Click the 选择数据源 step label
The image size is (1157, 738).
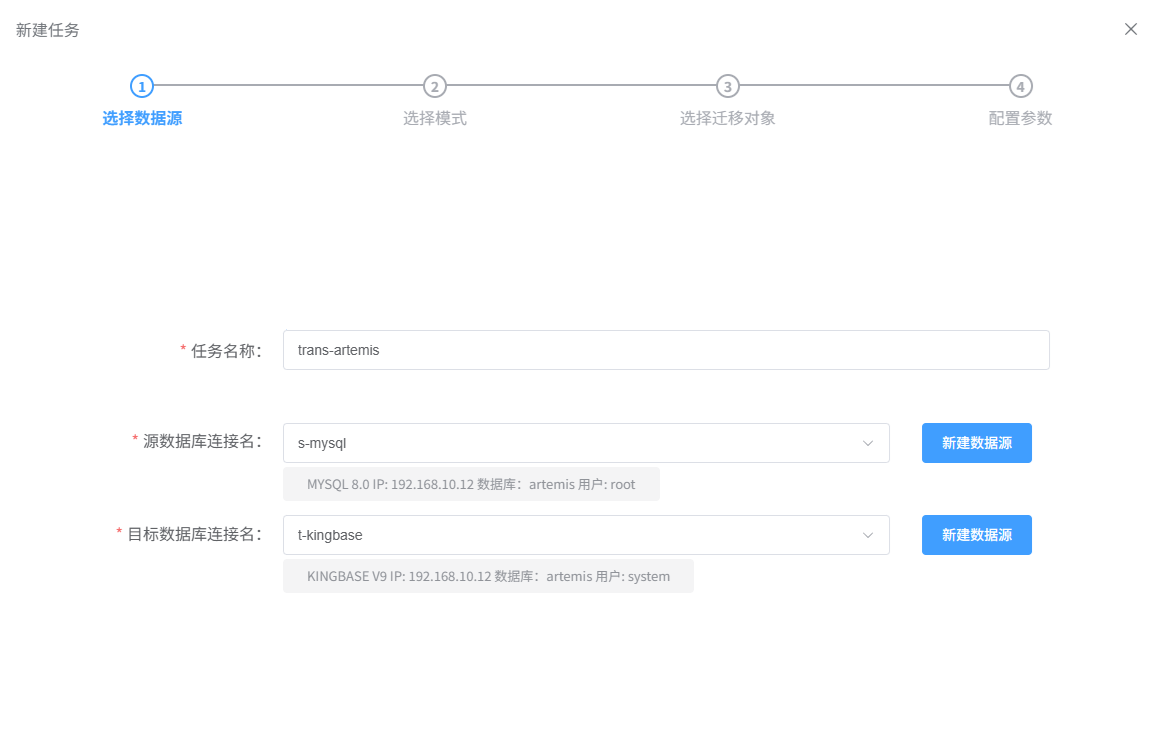[142, 118]
